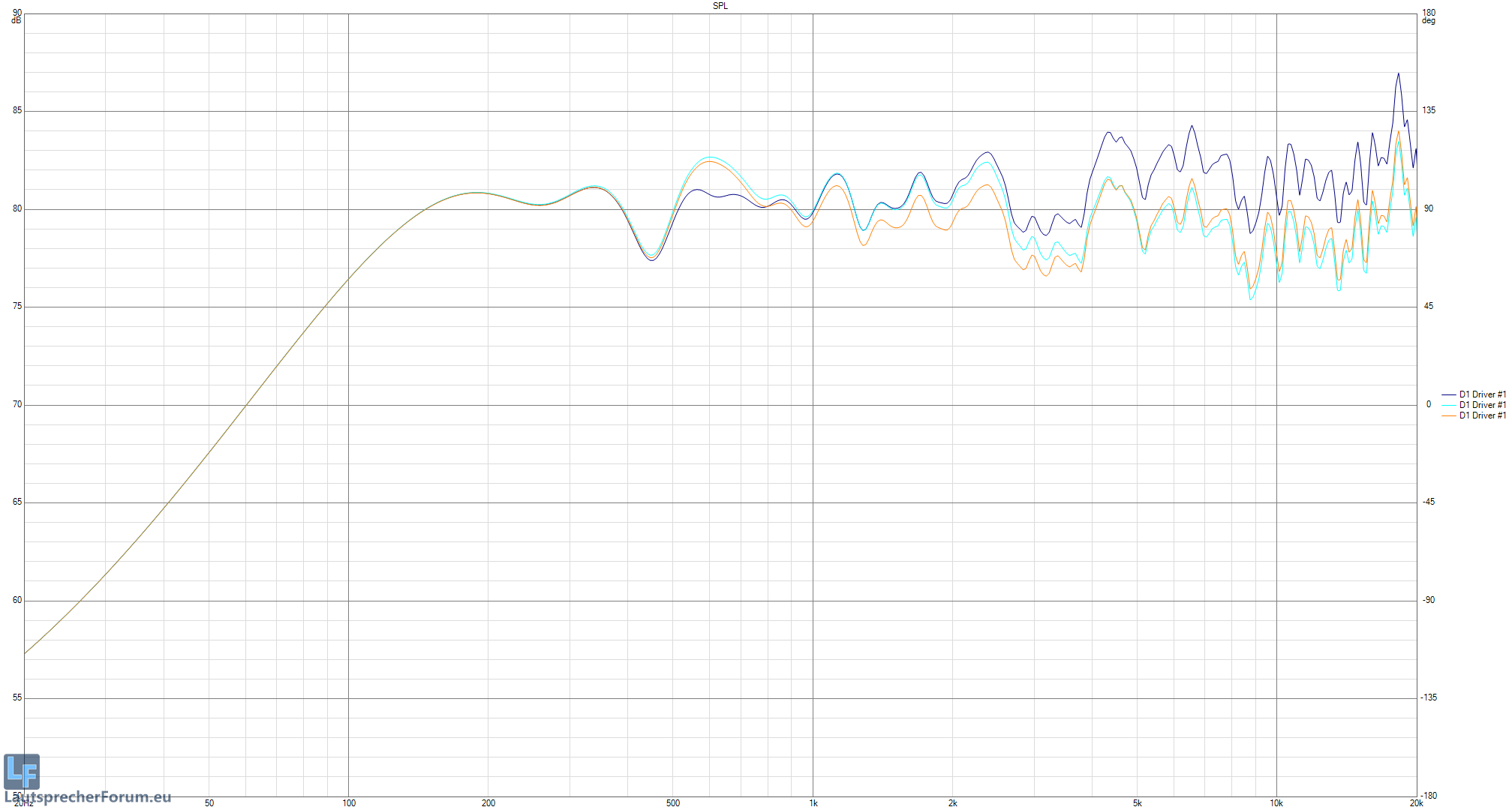Click the SPL chart title

(x=720, y=6)
